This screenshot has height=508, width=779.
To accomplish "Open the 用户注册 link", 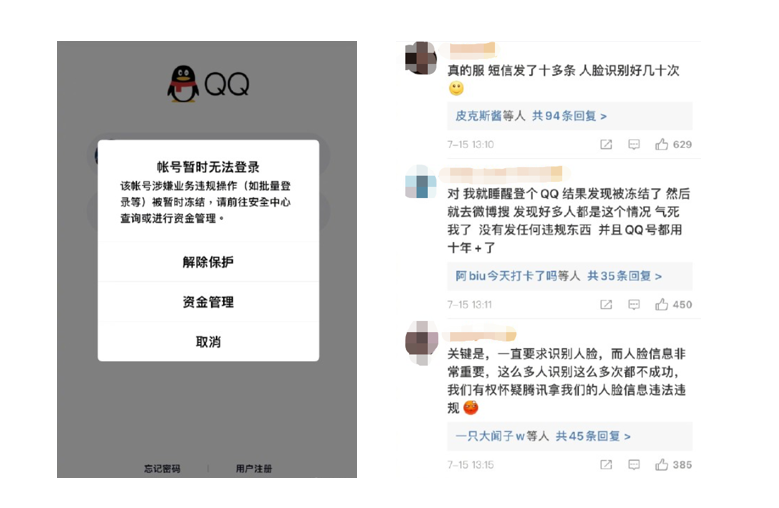I will (x=254, y=468).
